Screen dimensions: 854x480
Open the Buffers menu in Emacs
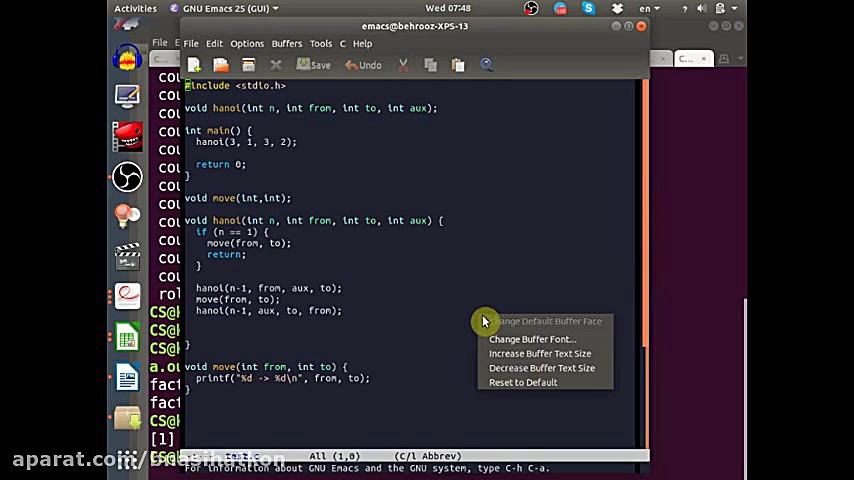[286, 44]
